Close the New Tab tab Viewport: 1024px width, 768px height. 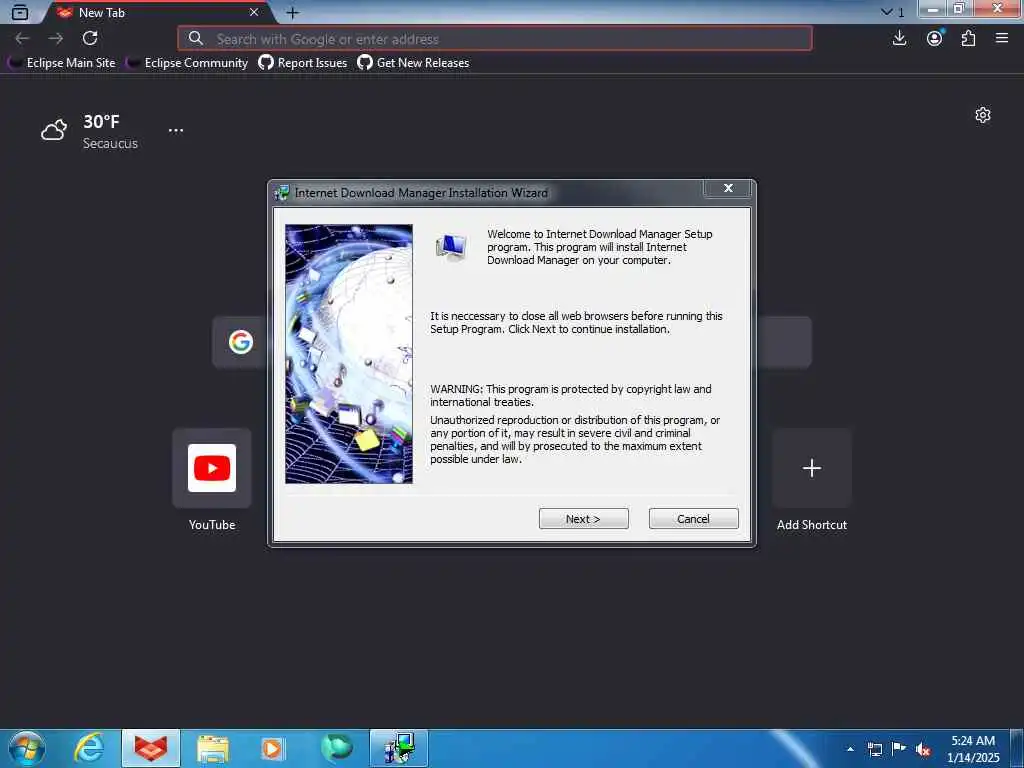click(x=254, y=12)
